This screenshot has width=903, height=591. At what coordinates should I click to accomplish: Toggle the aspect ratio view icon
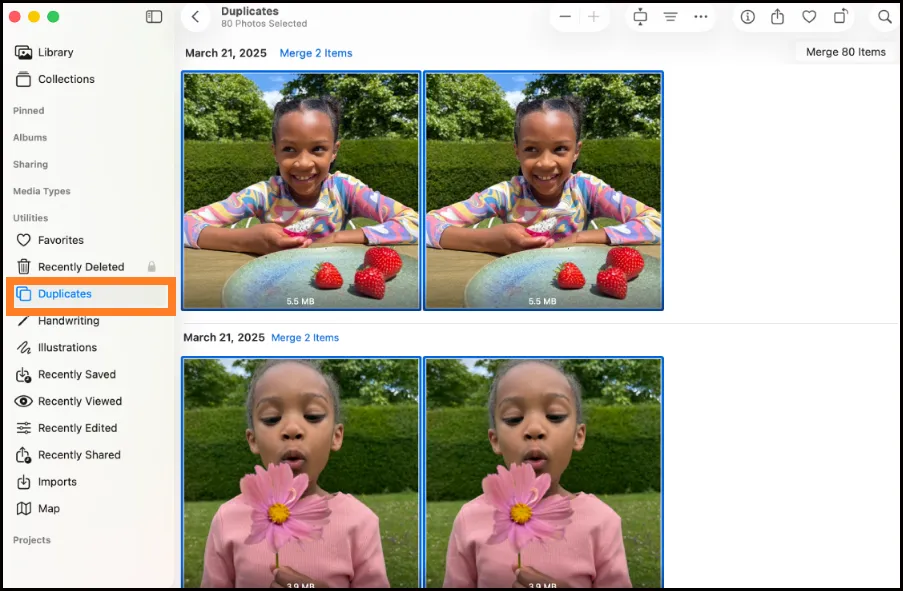tap(640, 16)
